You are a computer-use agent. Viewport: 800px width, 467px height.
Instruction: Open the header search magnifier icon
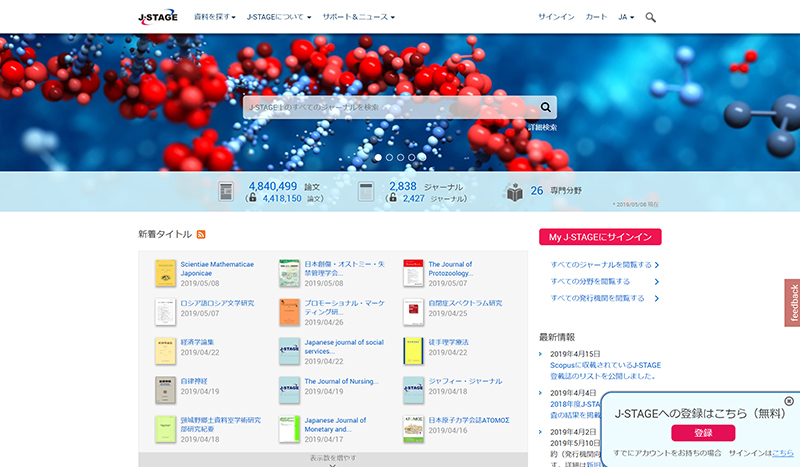tap(651, 17)
